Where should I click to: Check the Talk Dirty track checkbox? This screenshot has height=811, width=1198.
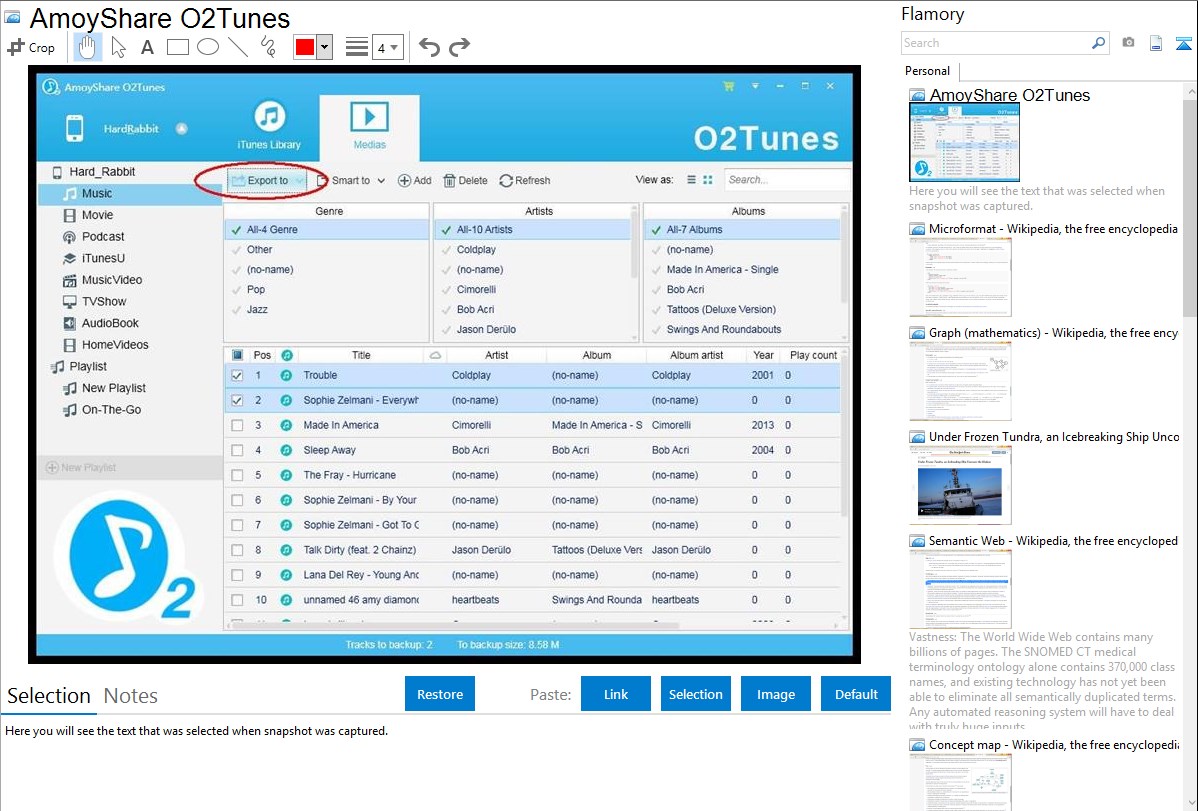238,550
